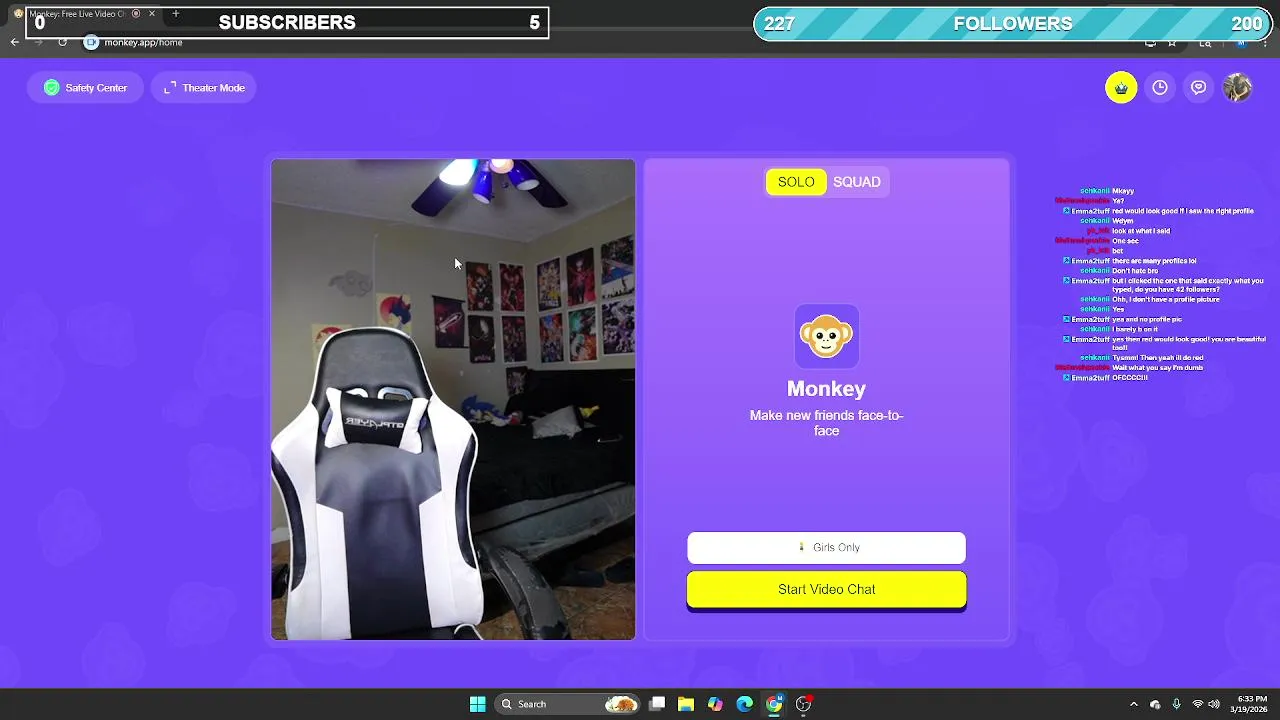Open the profile avatar menu
The image size is (1280, 720).
coord(1238,88)
